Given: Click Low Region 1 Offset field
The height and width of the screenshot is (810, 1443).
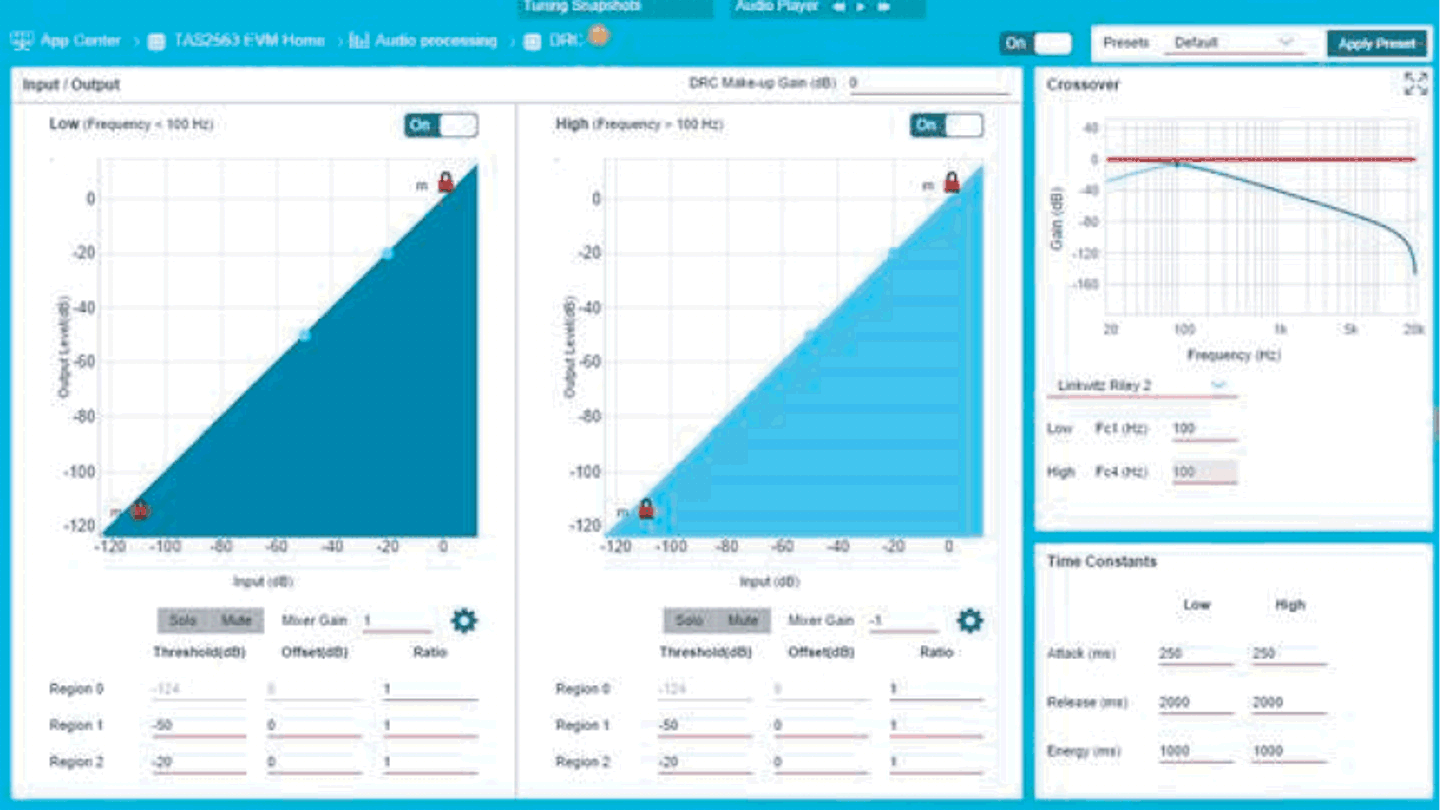Looking at the screenshot, I should tap(314, 726).
